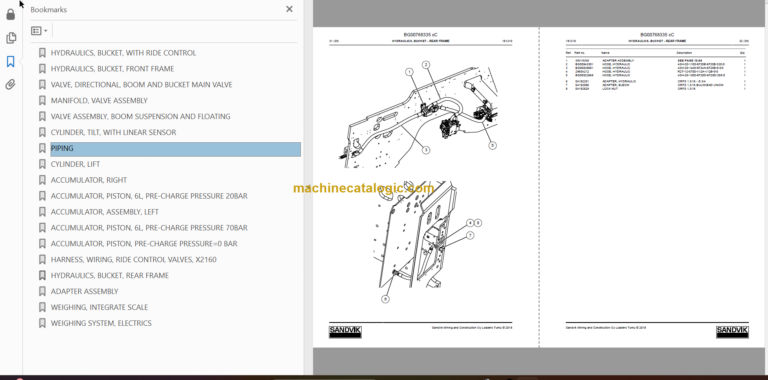Viewport: 768px width, 380px height.
Task: Jump to CYLINDER, LIFT bookmark
Action: [75, 164]
